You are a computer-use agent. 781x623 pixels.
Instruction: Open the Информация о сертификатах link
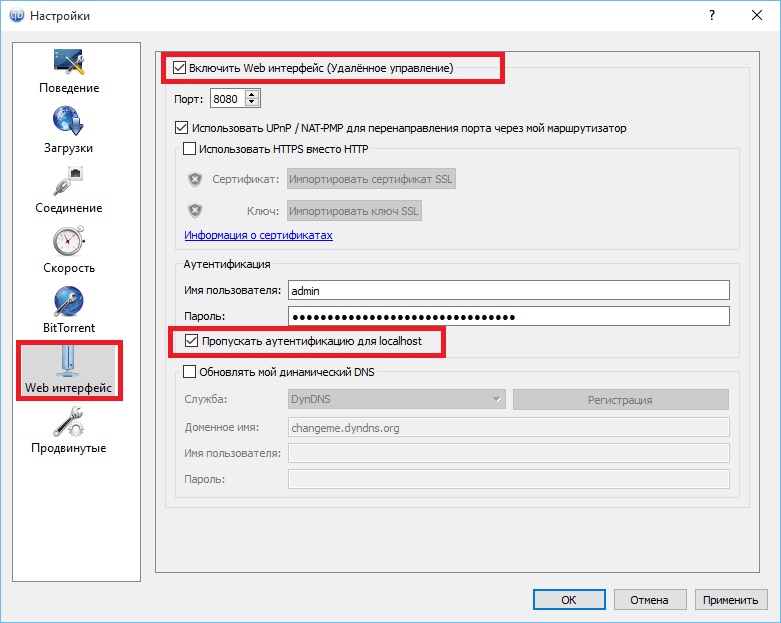point(258,235)
